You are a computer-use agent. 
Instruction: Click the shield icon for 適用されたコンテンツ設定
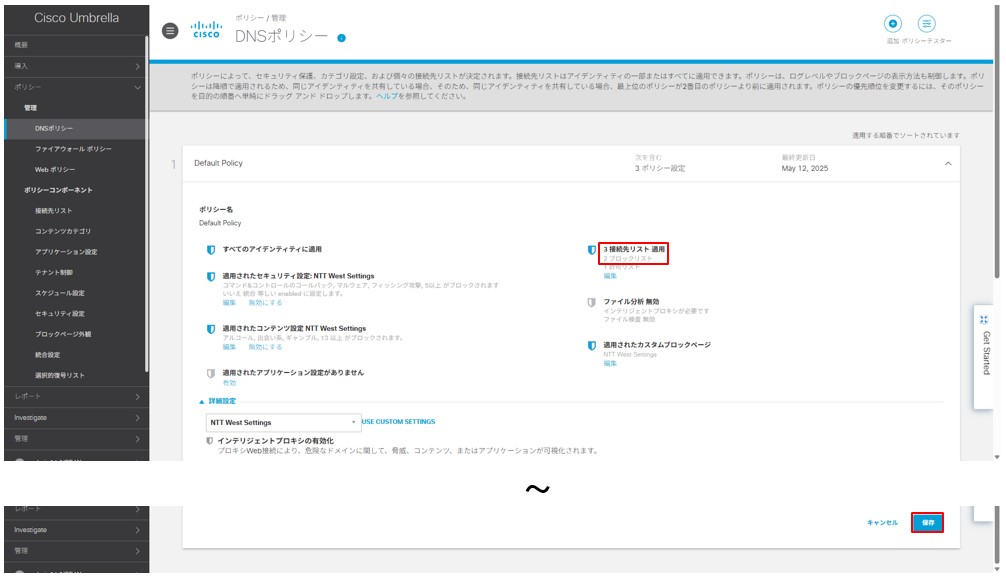tap(210, 329)
